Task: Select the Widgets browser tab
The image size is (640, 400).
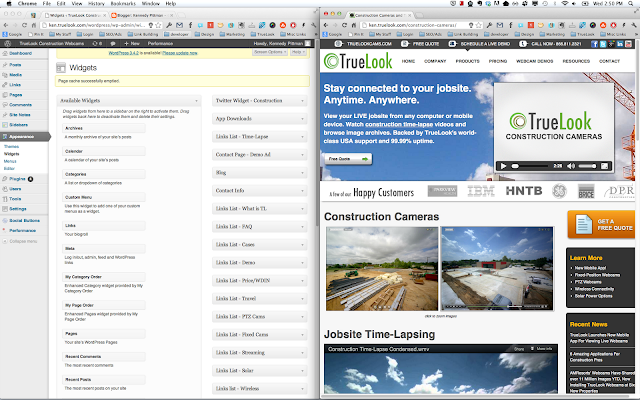Action: (75, 15)
